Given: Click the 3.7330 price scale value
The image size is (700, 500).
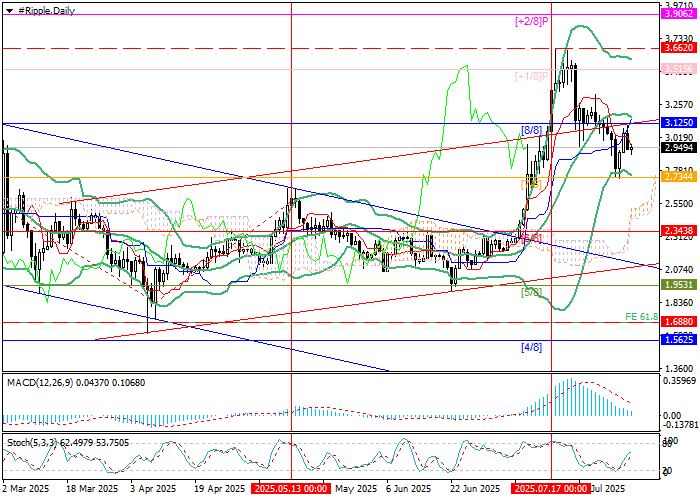Looking at the screenshot, I should point(679,39).
